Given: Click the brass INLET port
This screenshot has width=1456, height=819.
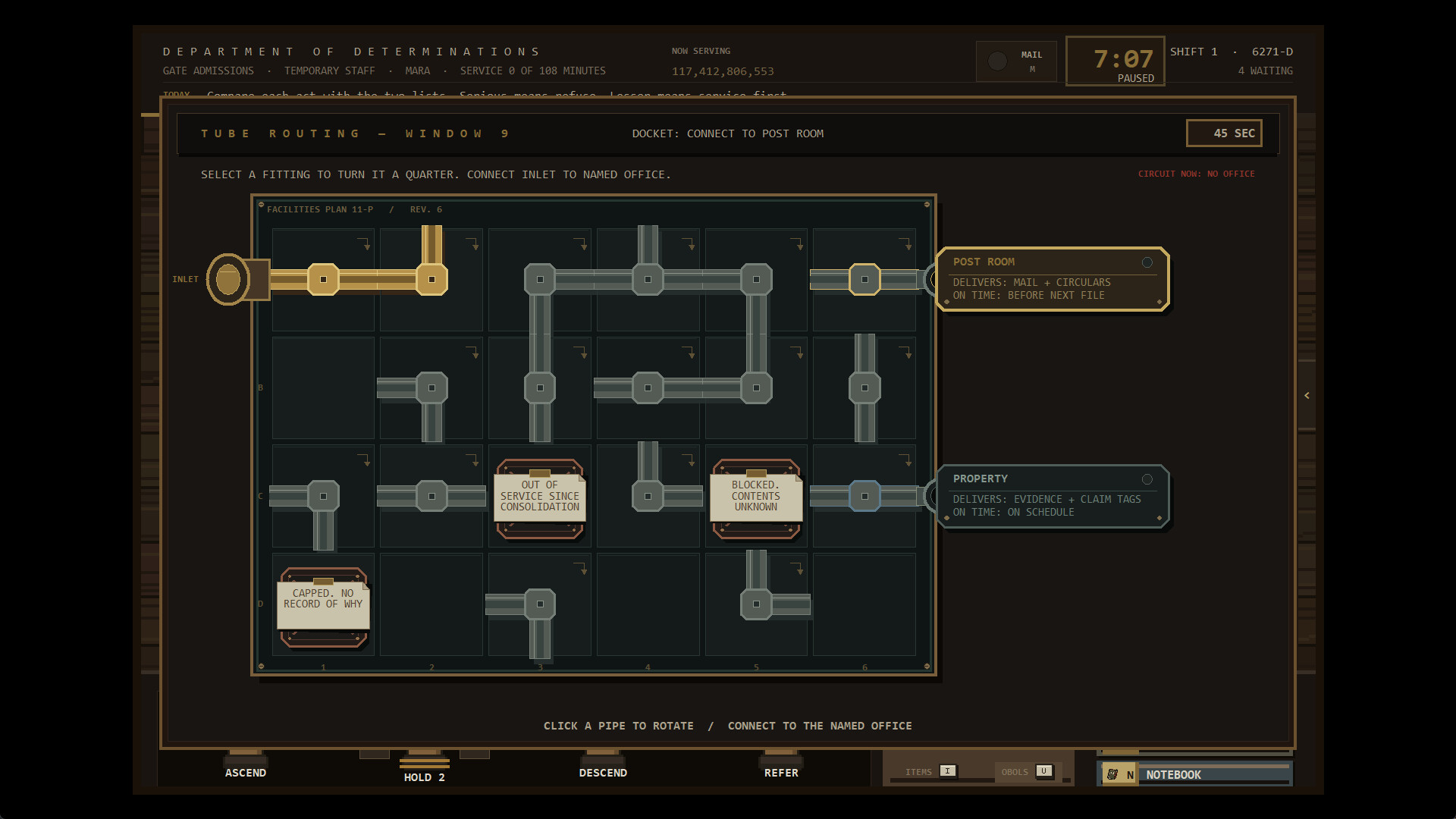Looking at the screenshot, I should (228, 280).
